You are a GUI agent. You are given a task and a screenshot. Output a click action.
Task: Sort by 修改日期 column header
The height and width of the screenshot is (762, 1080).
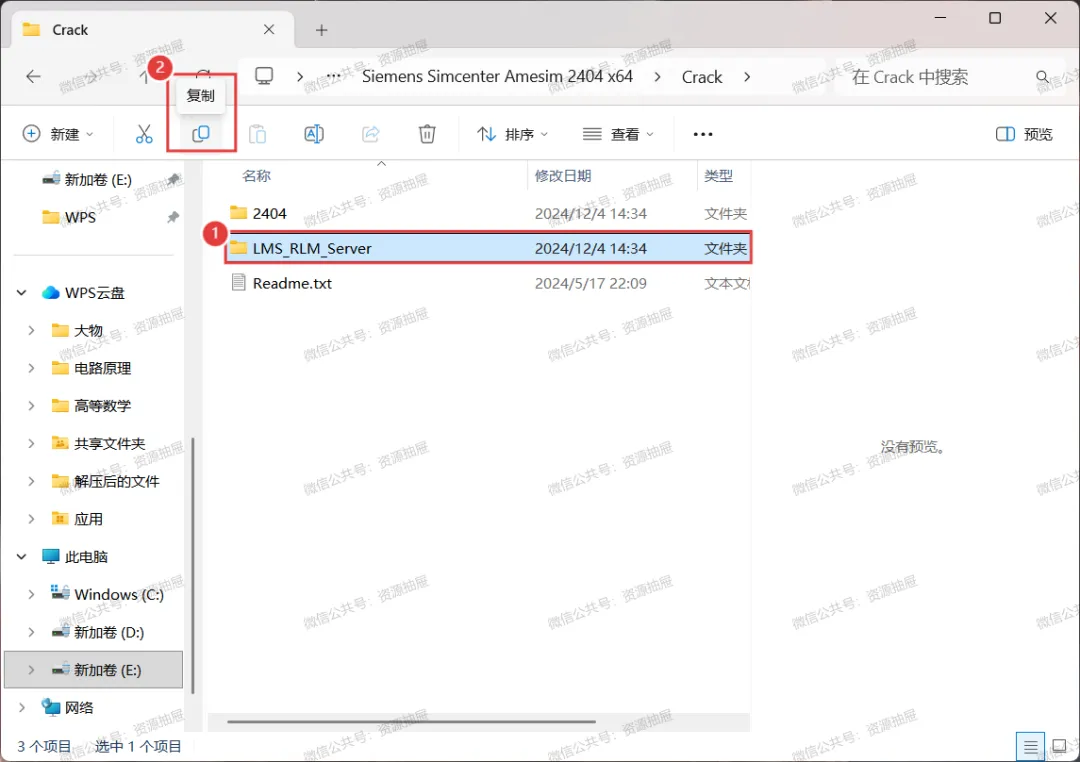[563, 176]
